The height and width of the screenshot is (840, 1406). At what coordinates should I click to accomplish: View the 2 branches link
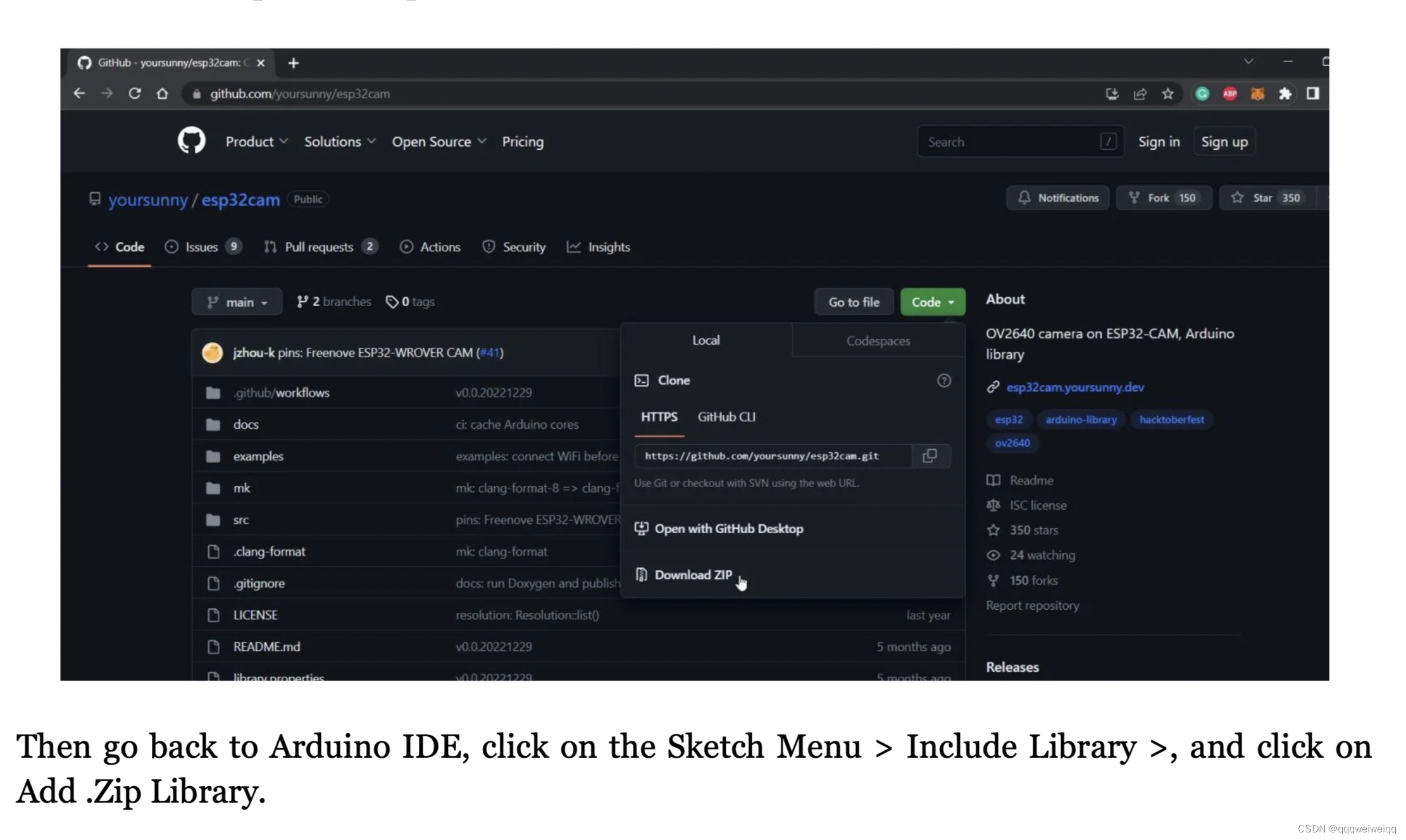(334, 302)
